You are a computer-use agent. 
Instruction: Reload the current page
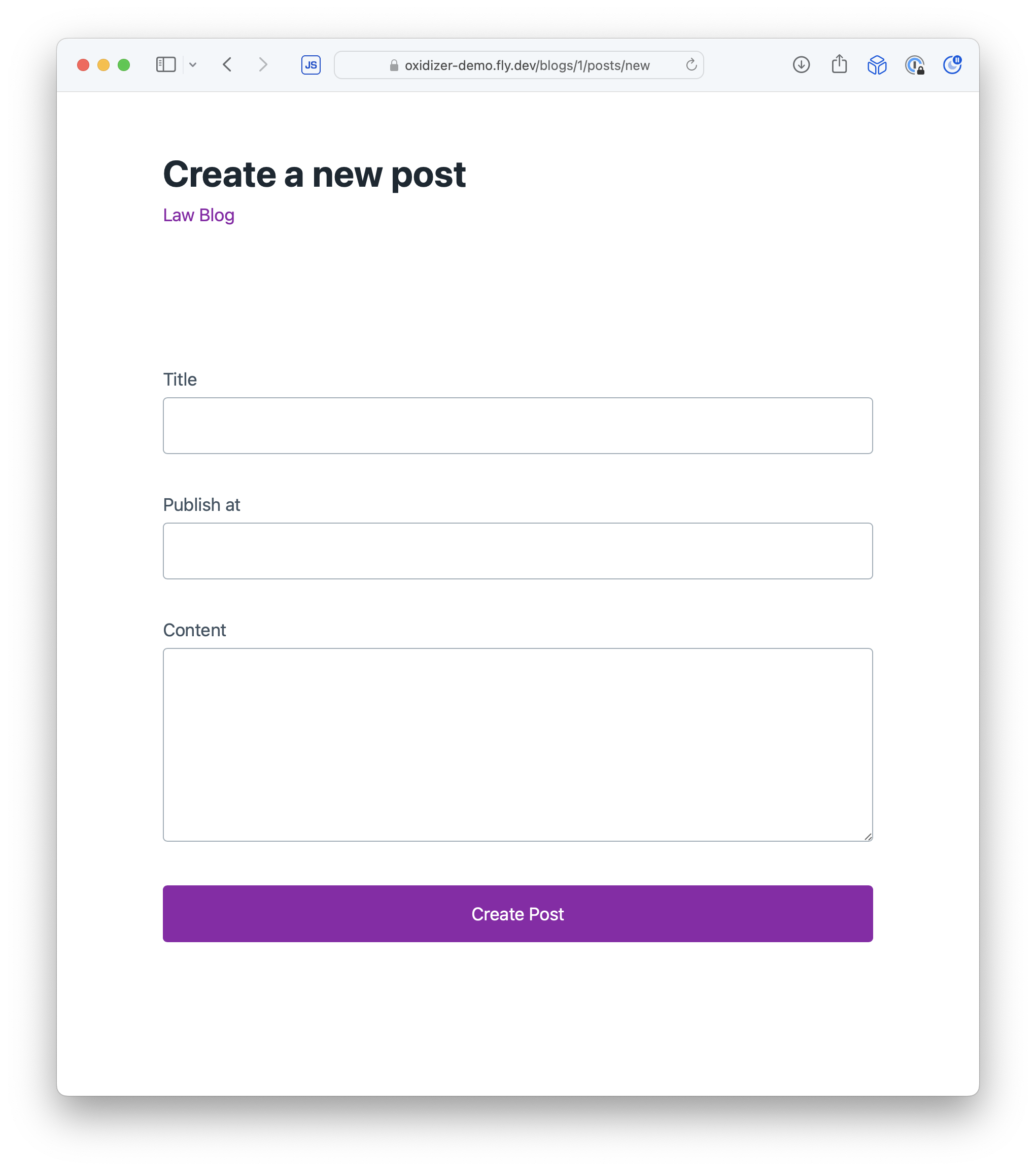pyautogui.click(x=691, y=65)
